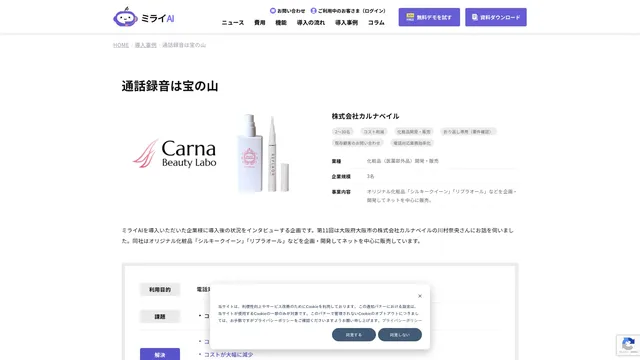Click the 利用目的 label
The height and width of the screenshot is (360, 640).
coord(160,289)
